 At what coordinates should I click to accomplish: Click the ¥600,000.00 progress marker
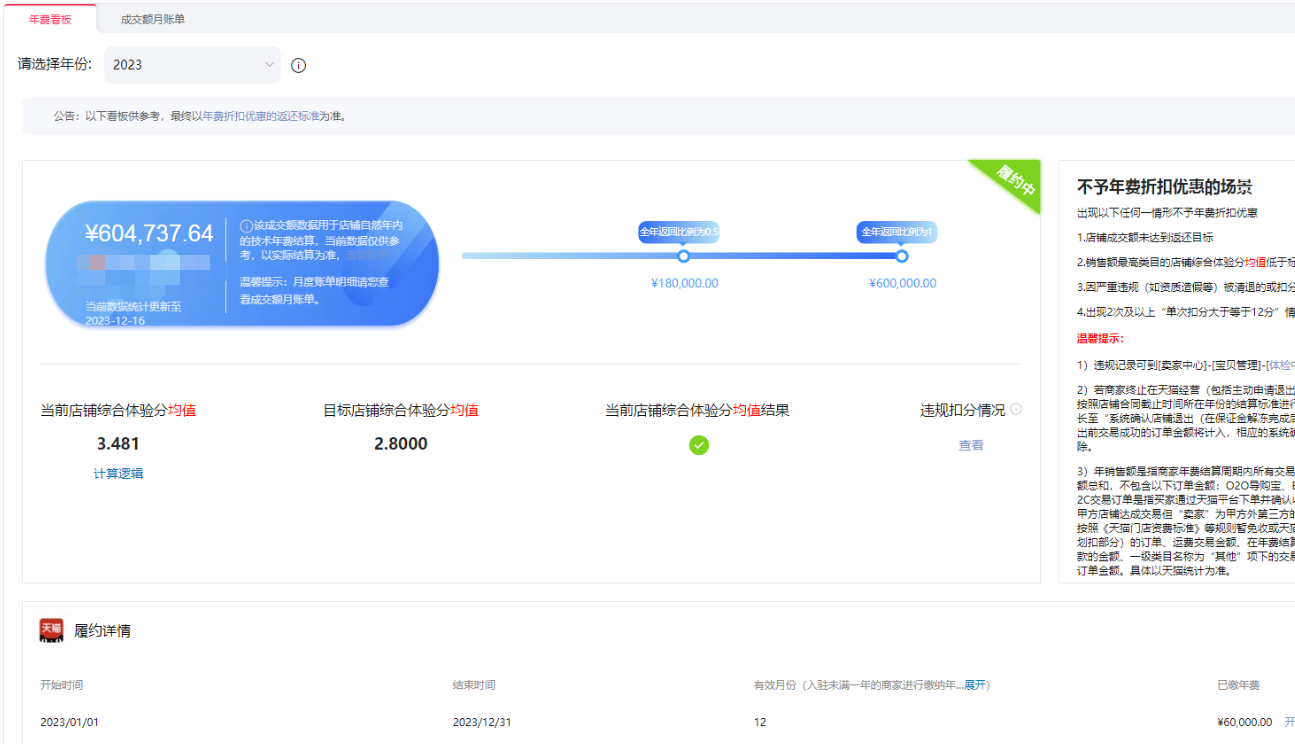tap(902, 256)
